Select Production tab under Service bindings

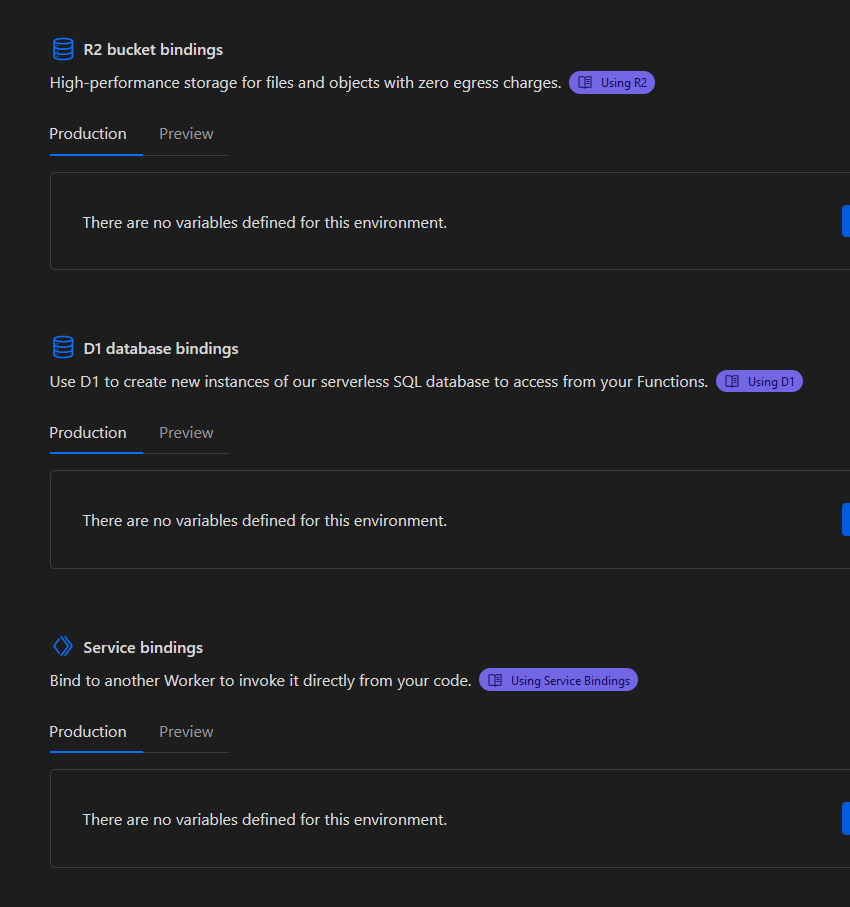click(88, 732)
